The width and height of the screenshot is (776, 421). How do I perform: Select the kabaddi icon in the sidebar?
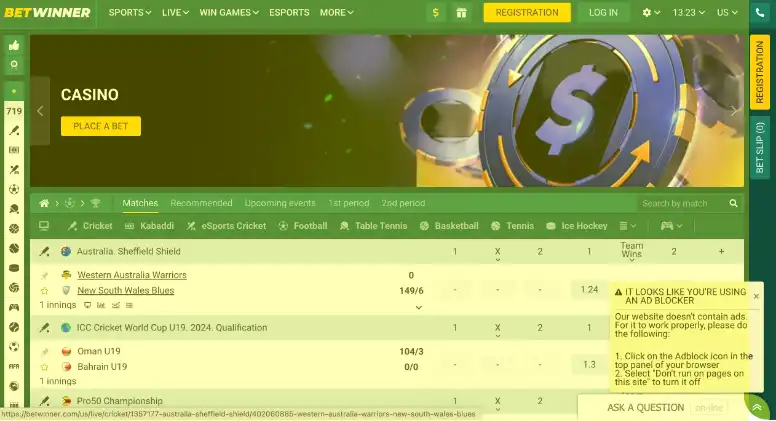coord(14,150)
